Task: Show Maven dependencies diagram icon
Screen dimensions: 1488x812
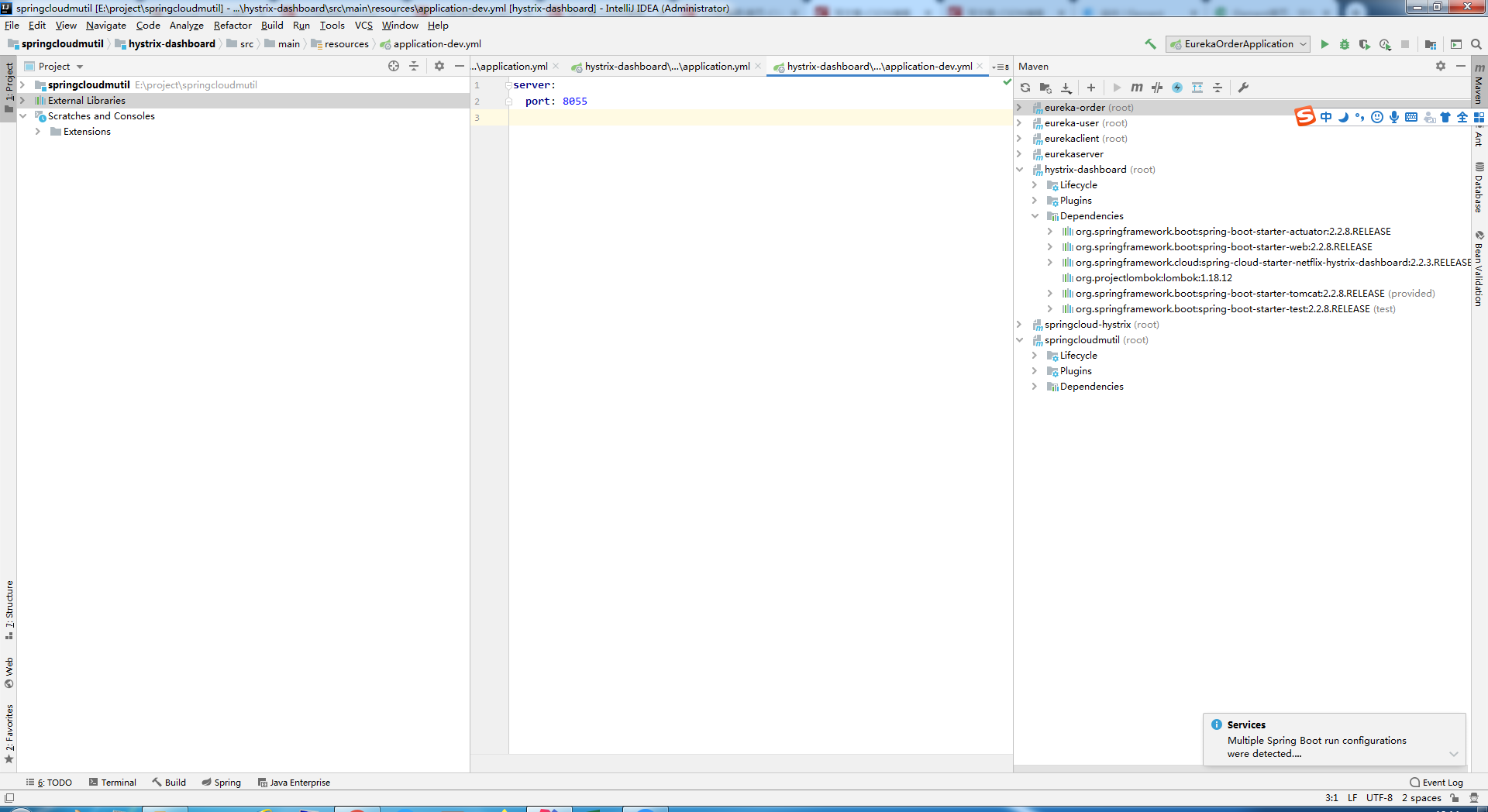Action: click(x=1197, y=88)
